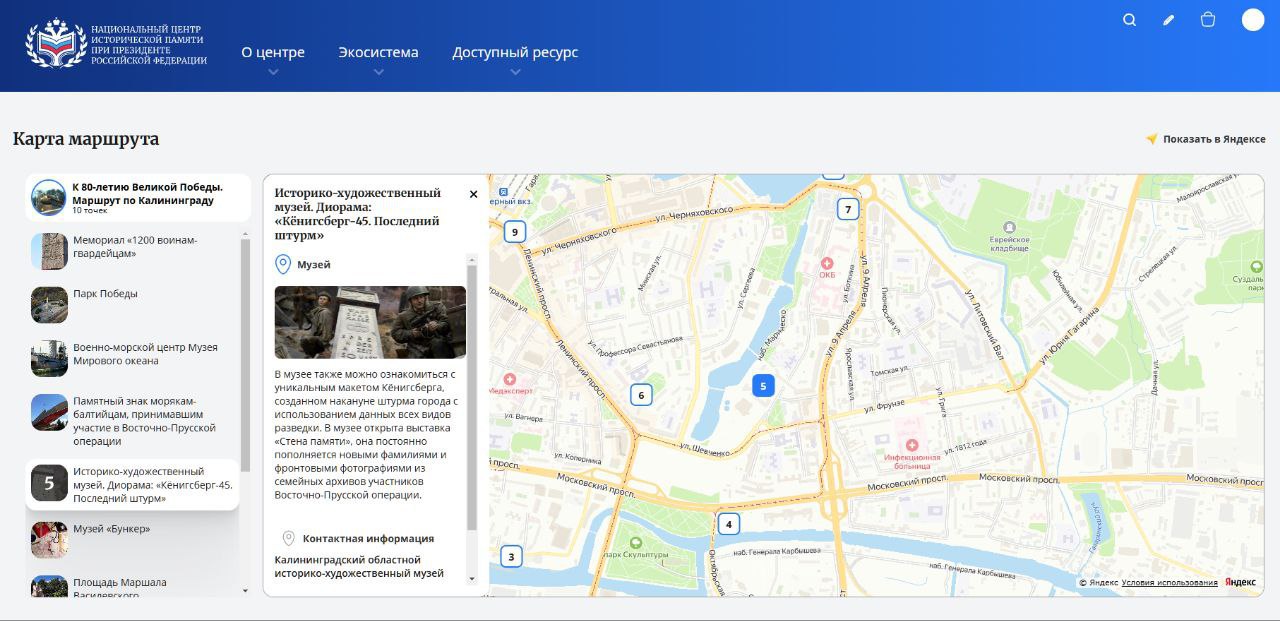1280x621 pixels.
Task: Open the shopping basket icon
Action: coord(1208,20)
